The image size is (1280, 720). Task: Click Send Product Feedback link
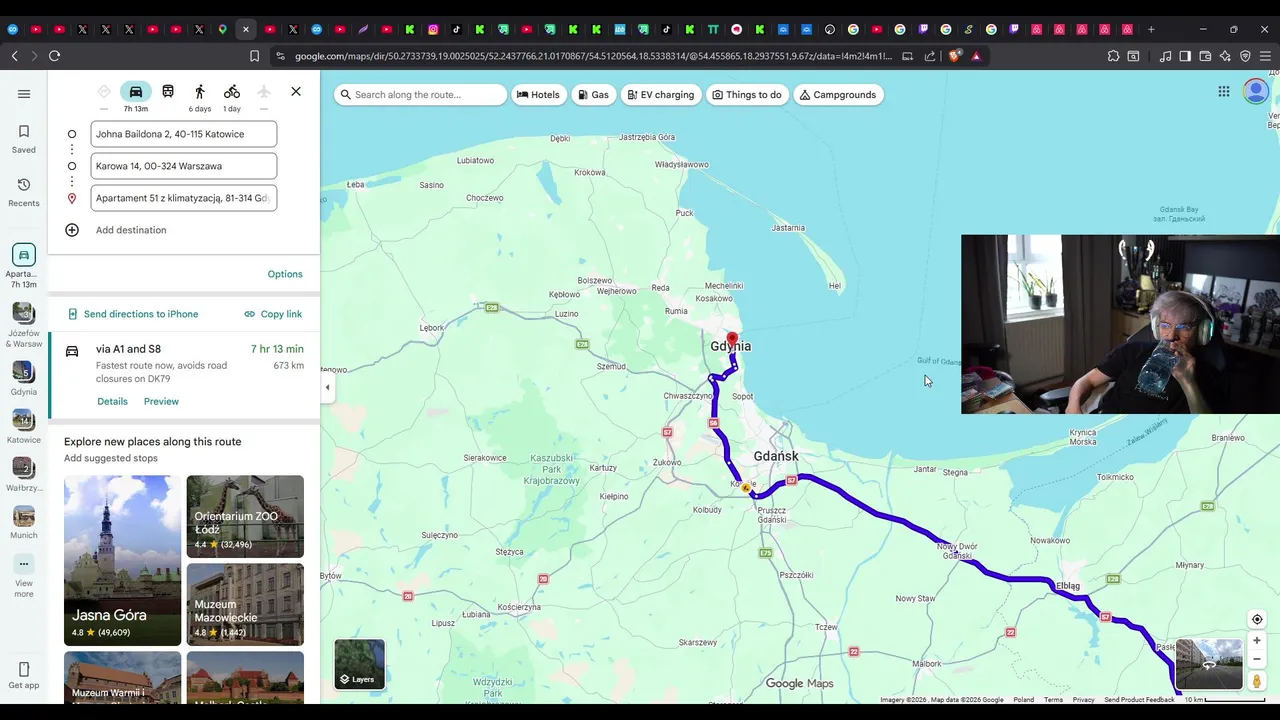1139,700
